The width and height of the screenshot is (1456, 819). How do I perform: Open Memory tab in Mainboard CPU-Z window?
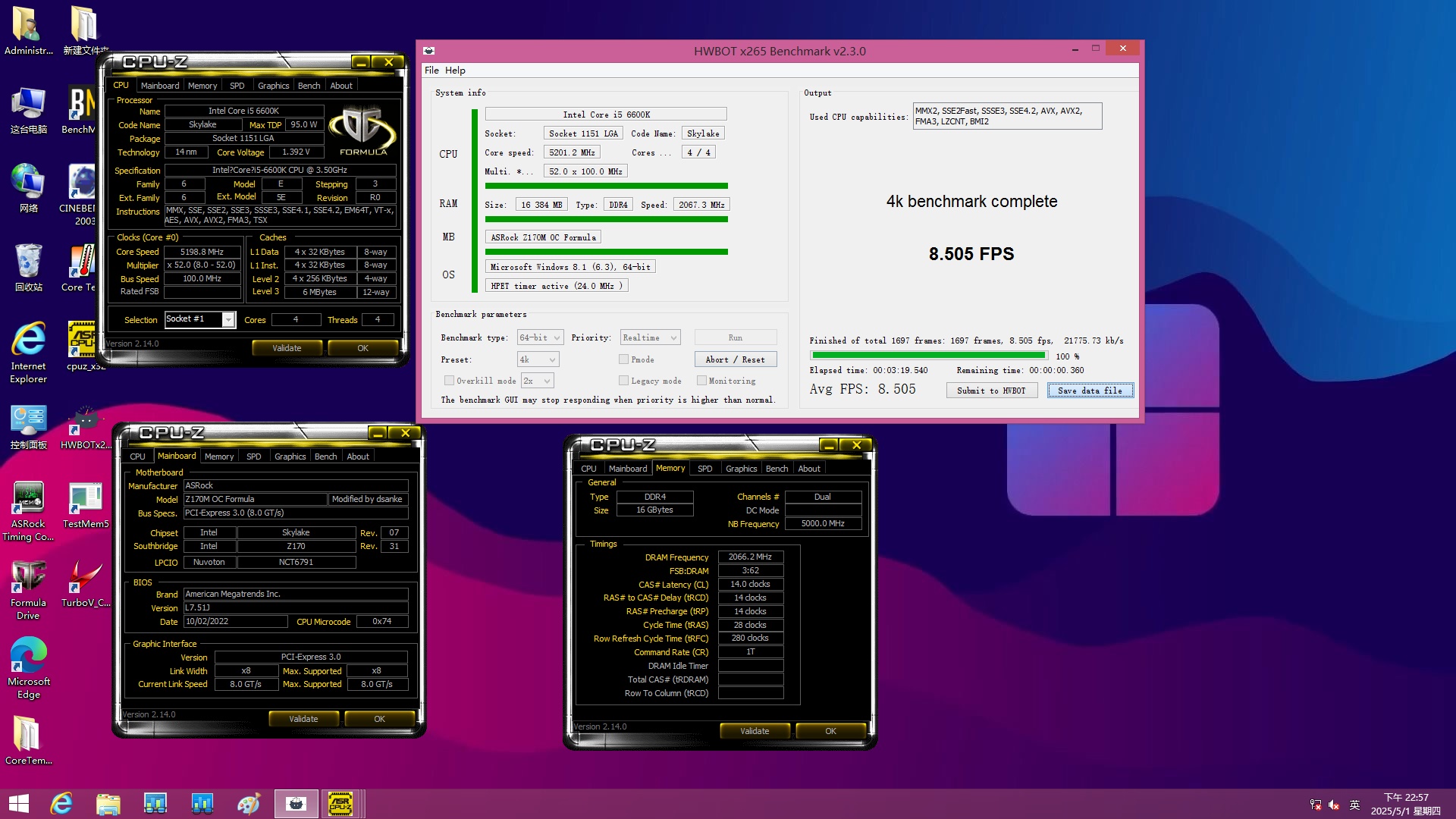pos(219,457)
